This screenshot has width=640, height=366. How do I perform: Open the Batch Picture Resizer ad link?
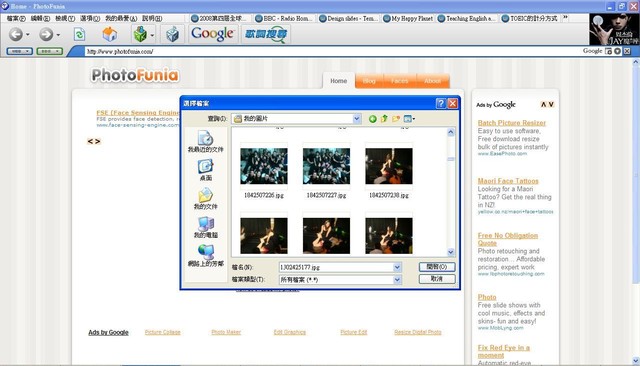[511, 123]
